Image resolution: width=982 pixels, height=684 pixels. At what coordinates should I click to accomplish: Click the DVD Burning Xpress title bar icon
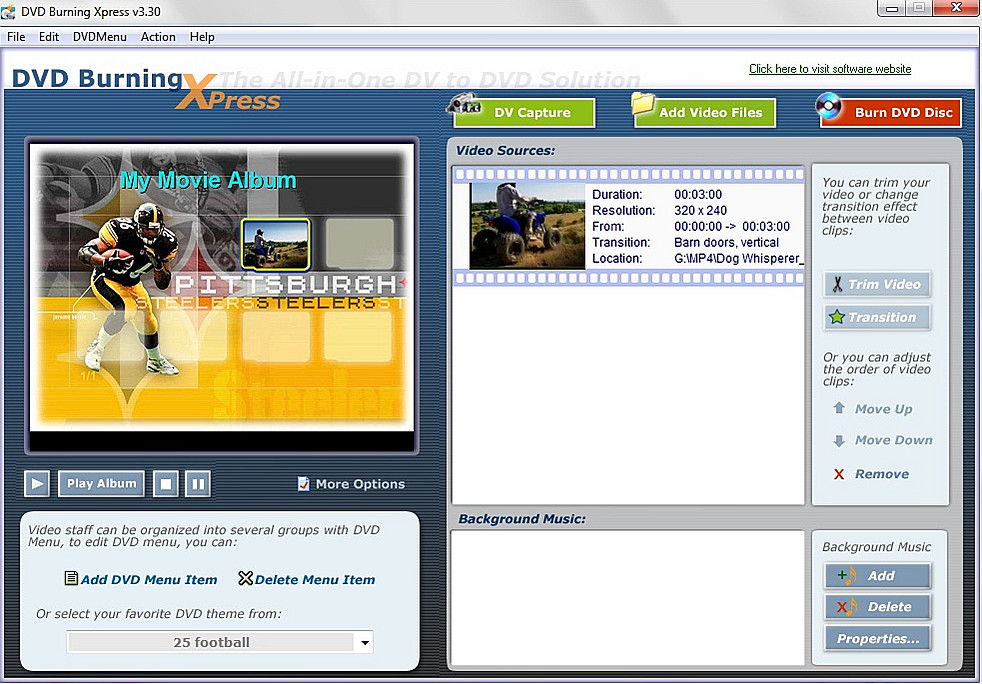click(8, 11)
